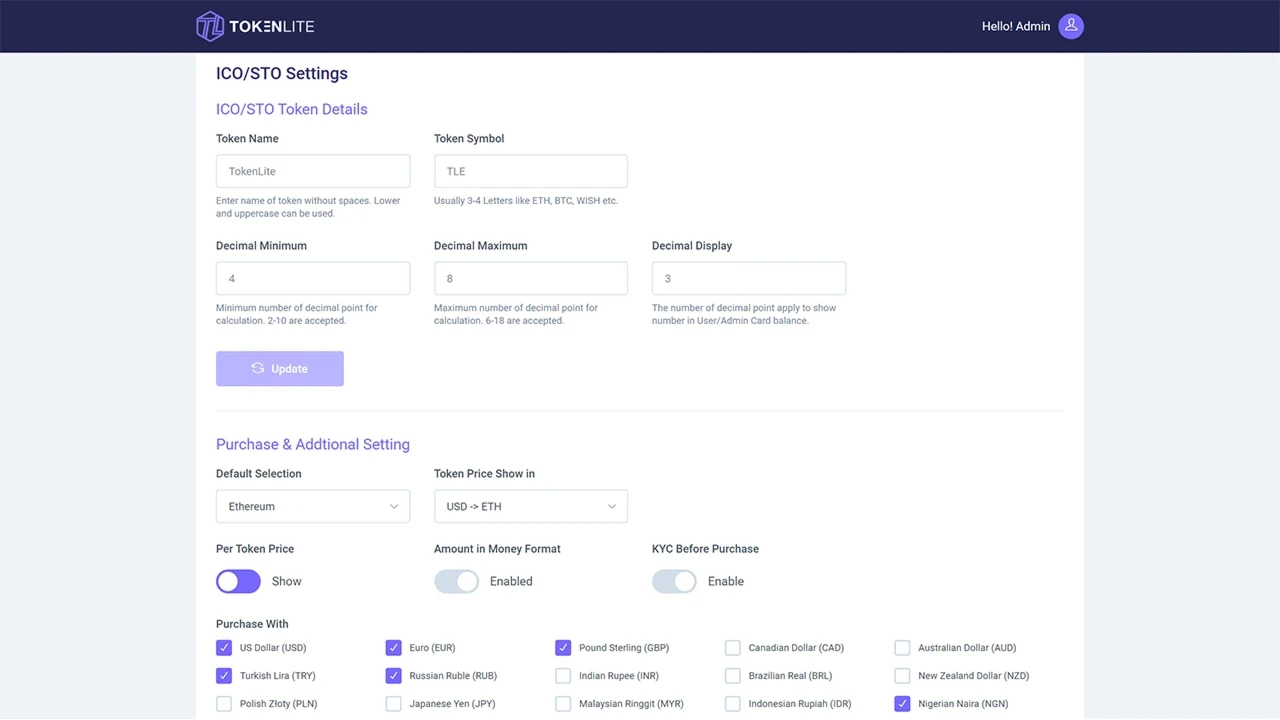Click the Update button
1280x720 pixels.
280,369
